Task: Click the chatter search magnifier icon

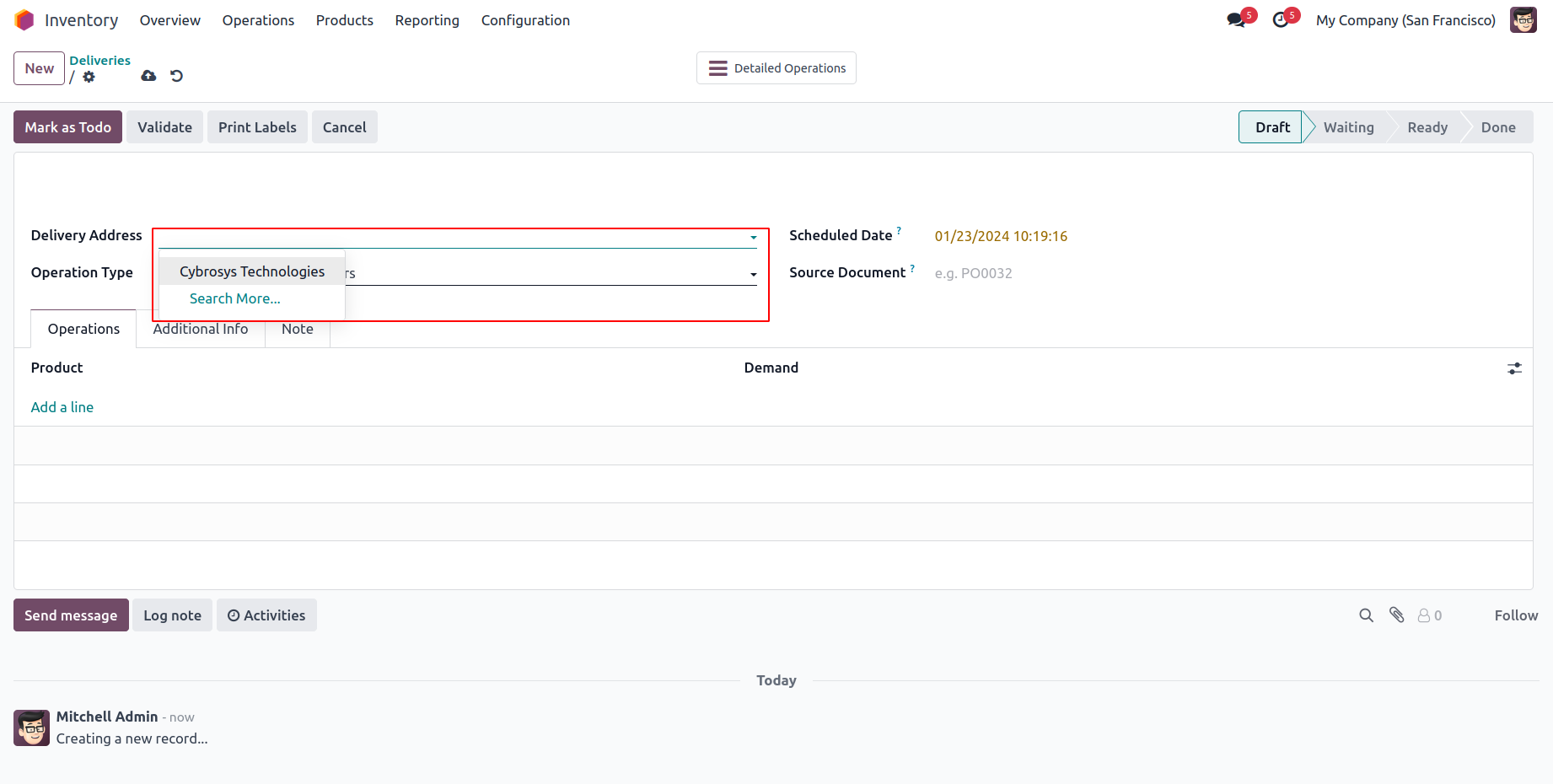Action: point(1366,615)
